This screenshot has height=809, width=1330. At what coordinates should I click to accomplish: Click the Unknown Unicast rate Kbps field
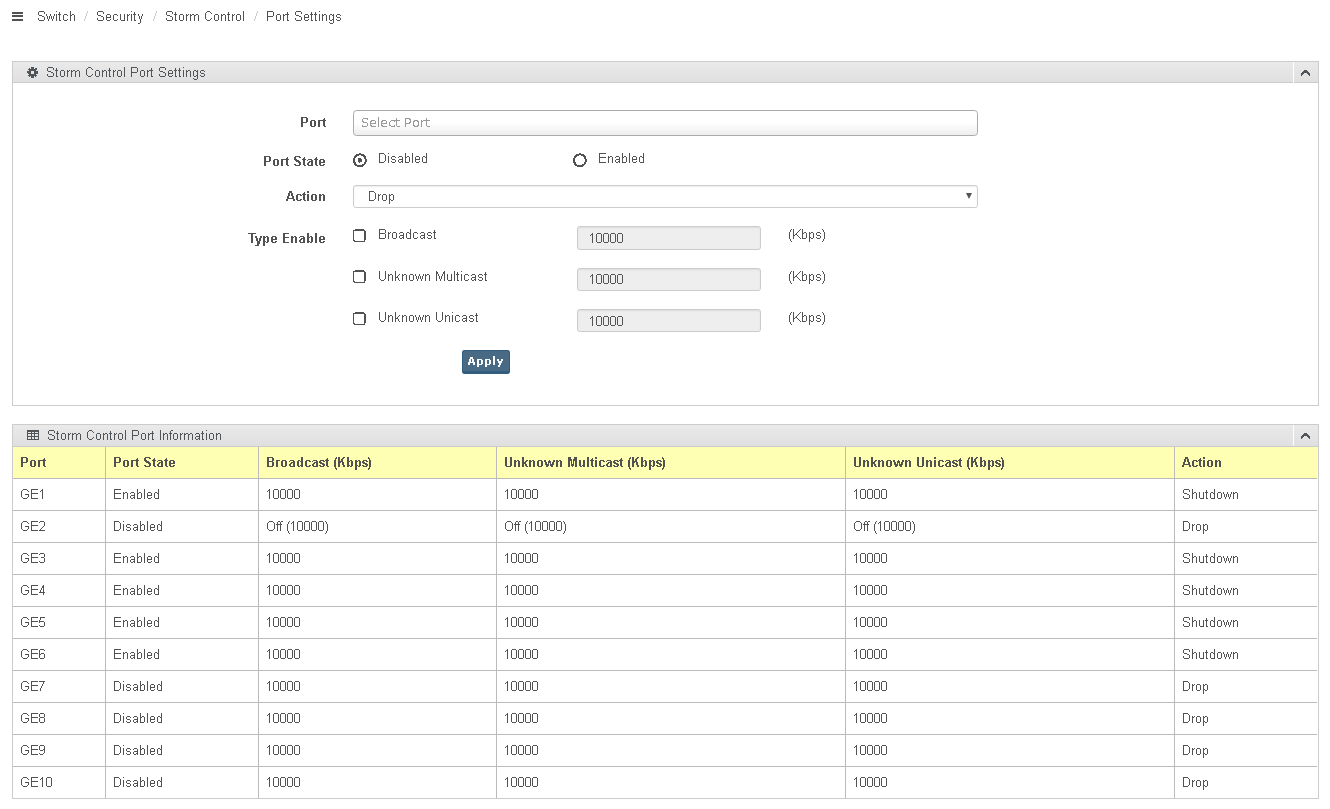click(668, 321)
